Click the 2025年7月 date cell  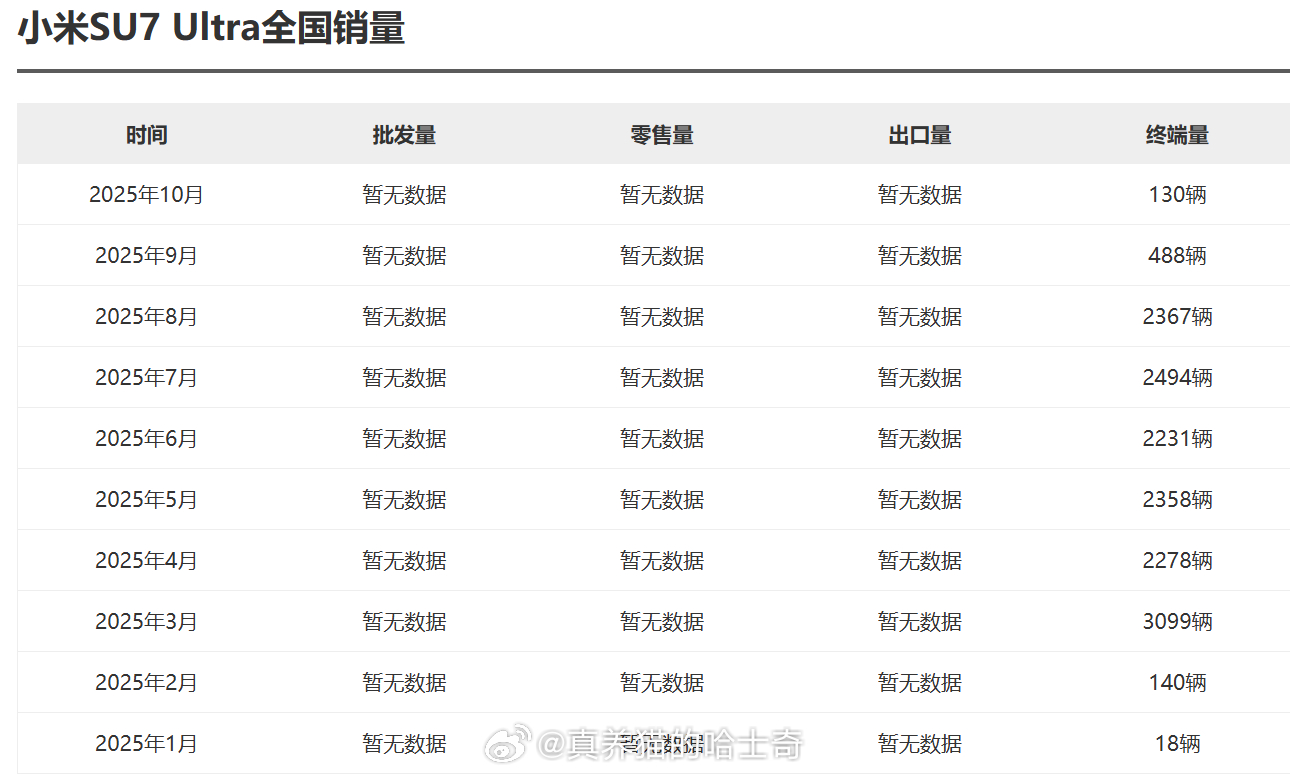click(x=147, y=378)
